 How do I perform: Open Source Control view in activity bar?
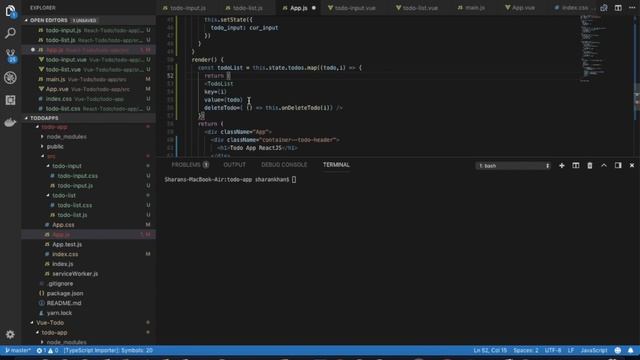pyautogui.click(x=10, y=56)
